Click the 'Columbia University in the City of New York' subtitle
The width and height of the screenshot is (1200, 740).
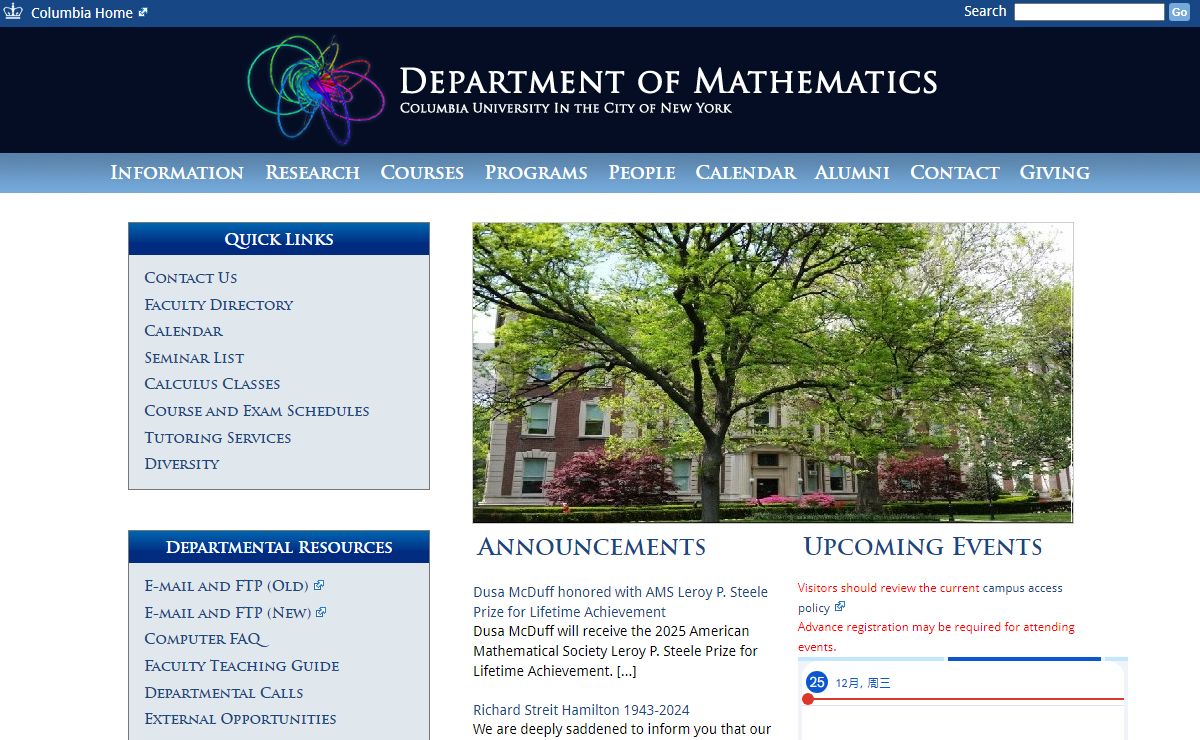566,108
